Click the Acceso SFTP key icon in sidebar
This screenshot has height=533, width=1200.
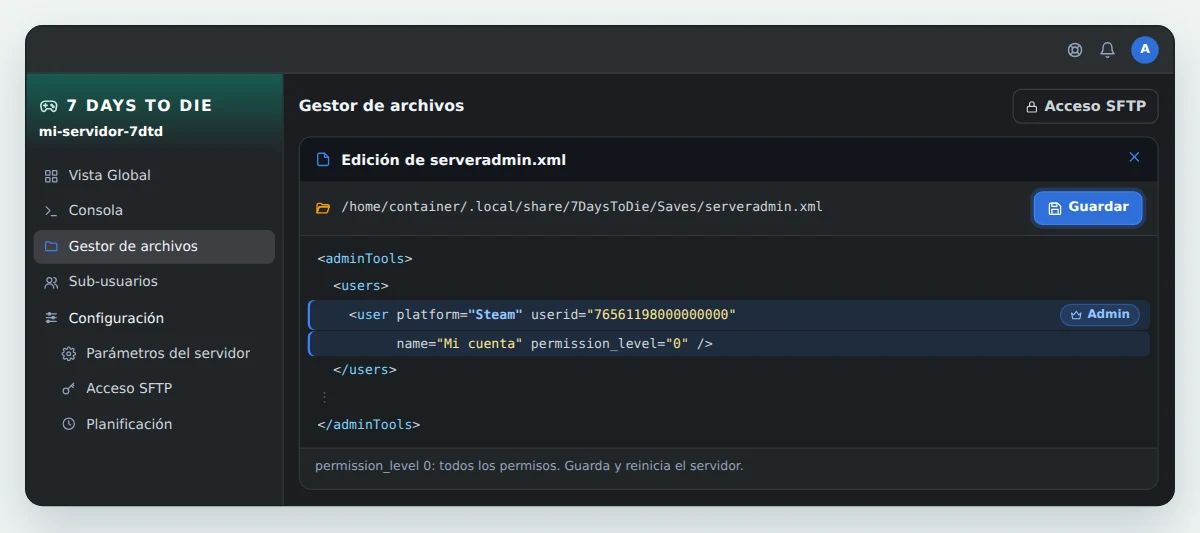(69, 389)
